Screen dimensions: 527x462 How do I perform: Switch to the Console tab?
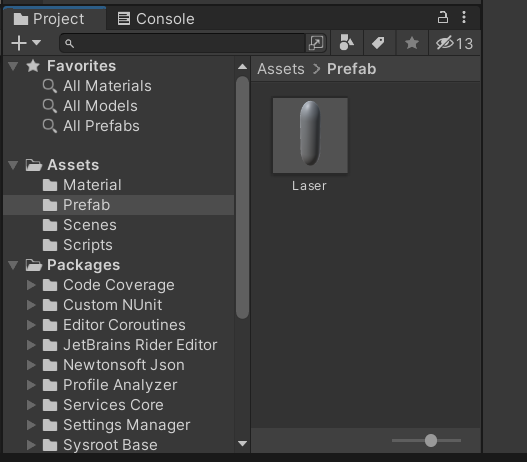pyautogui.click(x=156, y=19)
